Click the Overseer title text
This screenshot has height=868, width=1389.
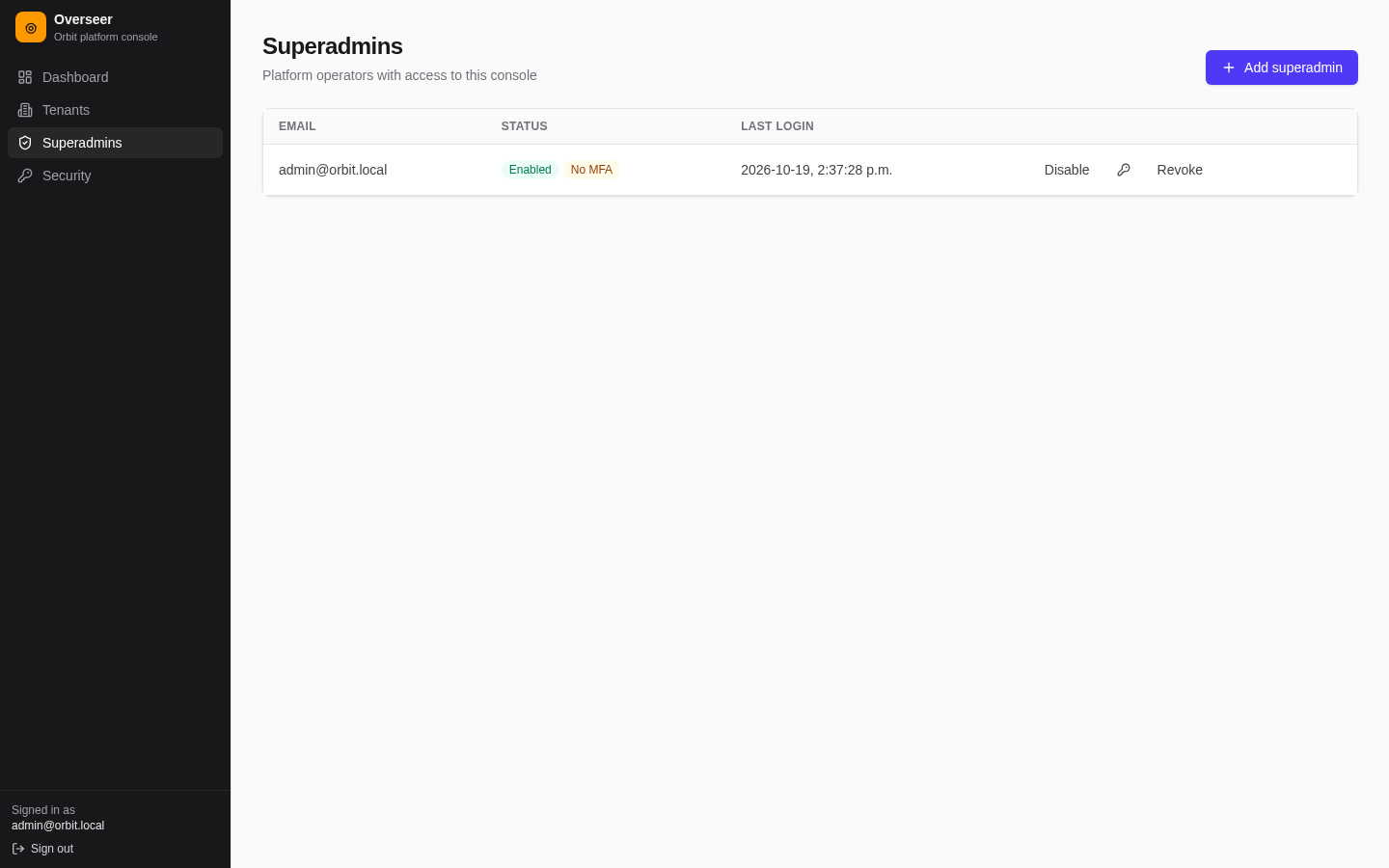pyautogui.click(x=83, y=19)
